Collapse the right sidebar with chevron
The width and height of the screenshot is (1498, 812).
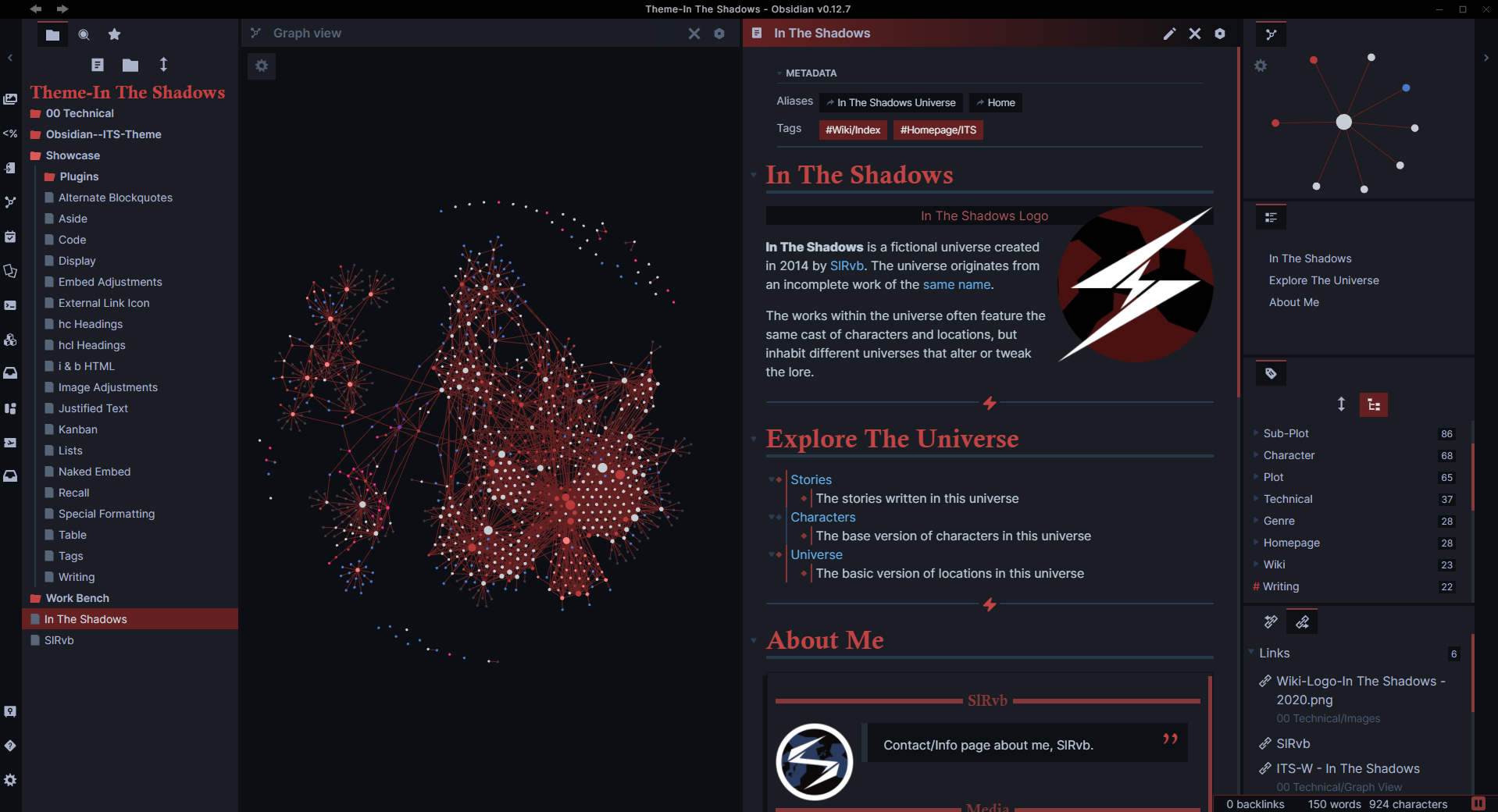(x=1485, y=57)
